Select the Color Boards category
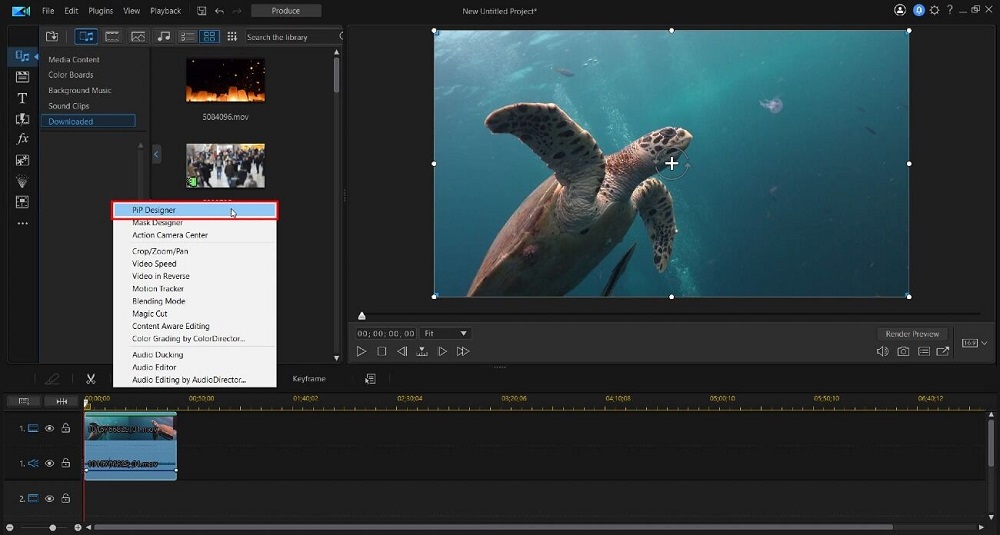Image resolution: width=1000 pixels, height=535 pixels. pyautogui.click(x=71, y=75)
